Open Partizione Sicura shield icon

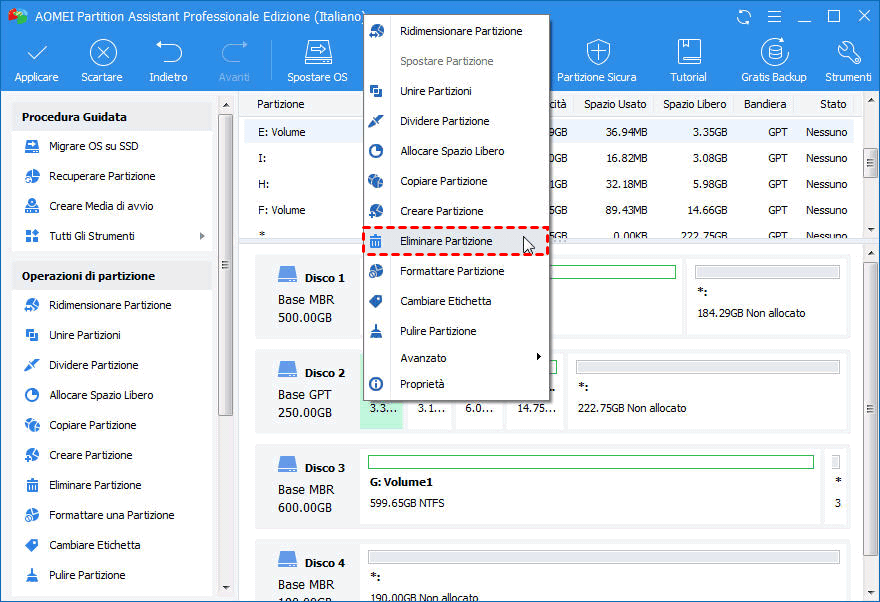(x=598, y=52)
